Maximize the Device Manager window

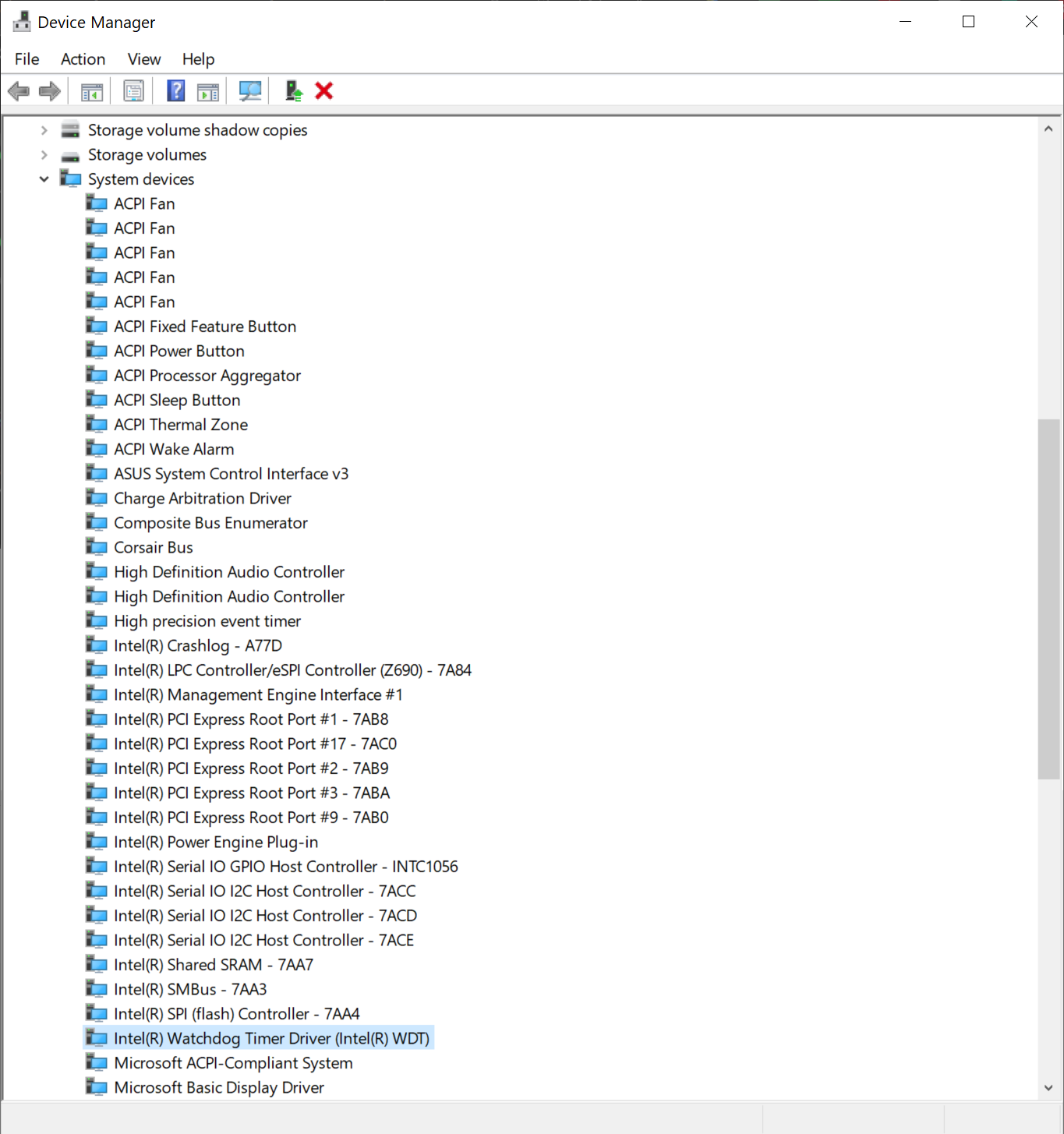click(x=968, y=22)
